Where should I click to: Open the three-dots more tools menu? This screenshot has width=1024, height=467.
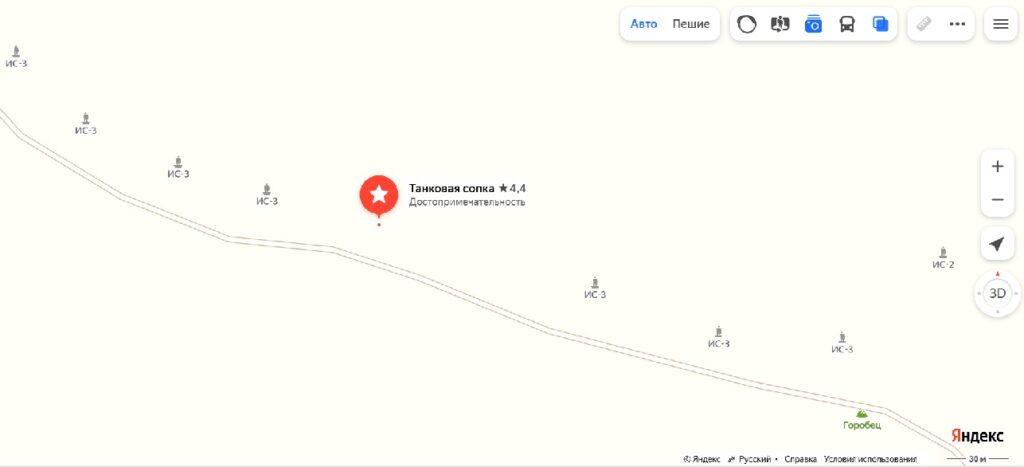coord(957,24)
